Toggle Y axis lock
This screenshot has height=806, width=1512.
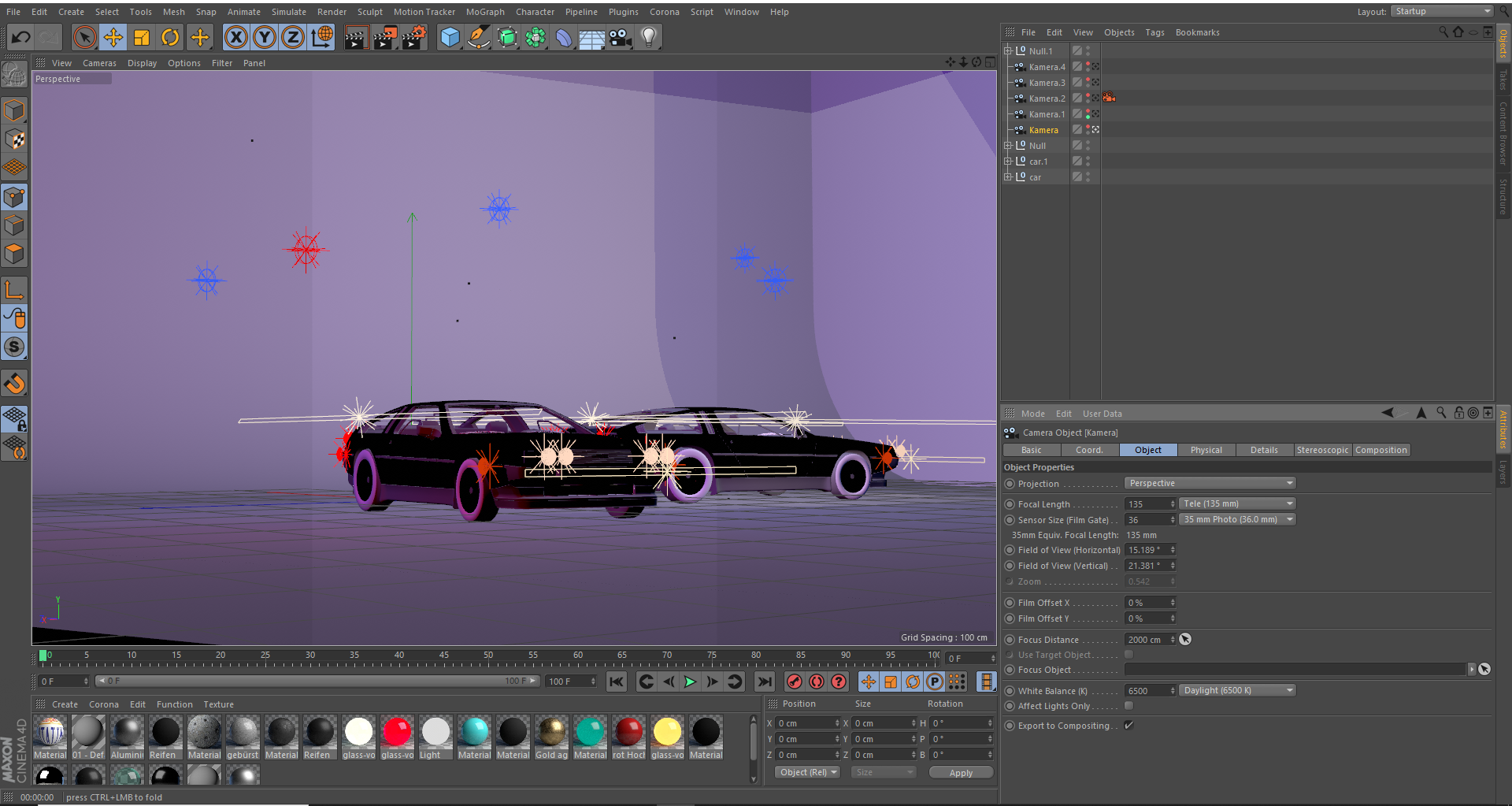click(x=265, y=37)
